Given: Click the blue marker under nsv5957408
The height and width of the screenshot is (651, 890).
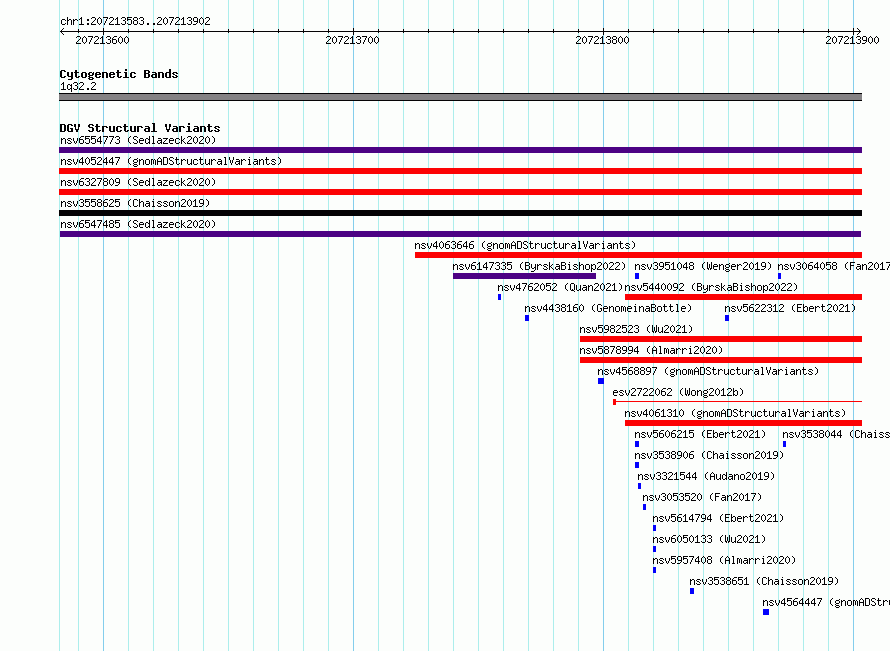Looking at the screenshot, I should tap(654, 570).
